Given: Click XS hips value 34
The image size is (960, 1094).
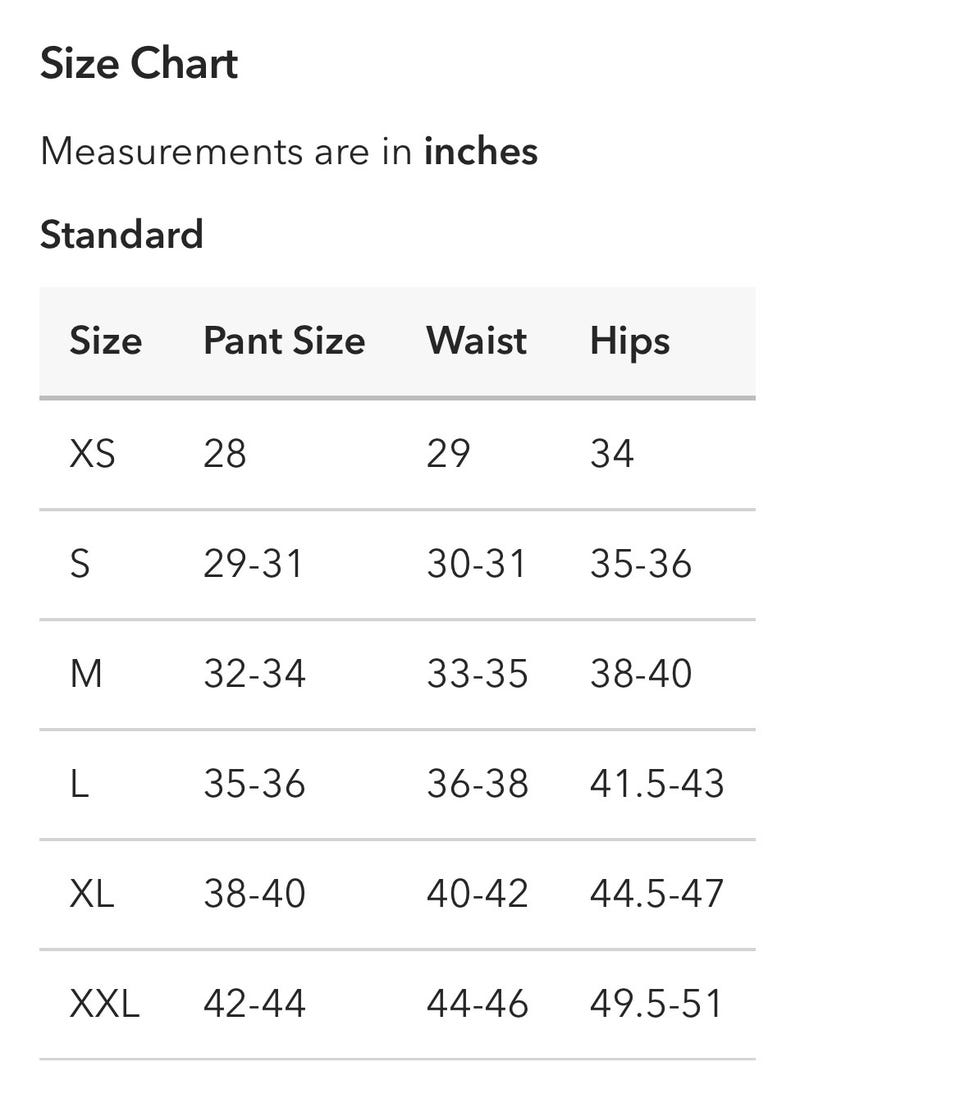Looking at the screenshot, I should point(612,454).
